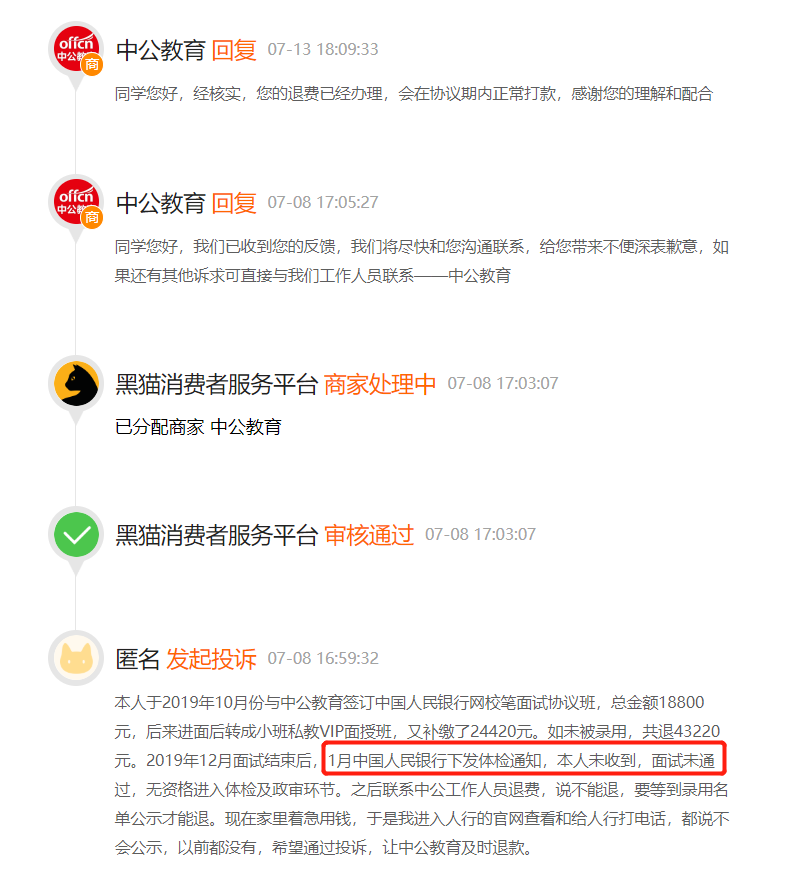This screenshot has height=869, width=800.
Task: Click the 商家处理中 status label
Action: pyautogui.click(x=380, y=384)
